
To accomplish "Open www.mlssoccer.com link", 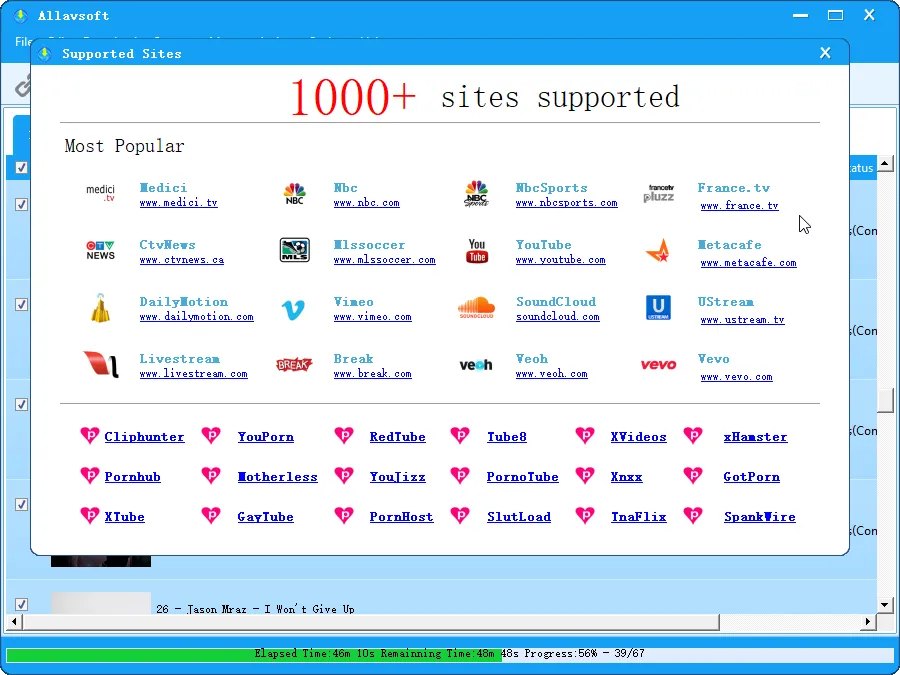I will click(x=385, y=259).
